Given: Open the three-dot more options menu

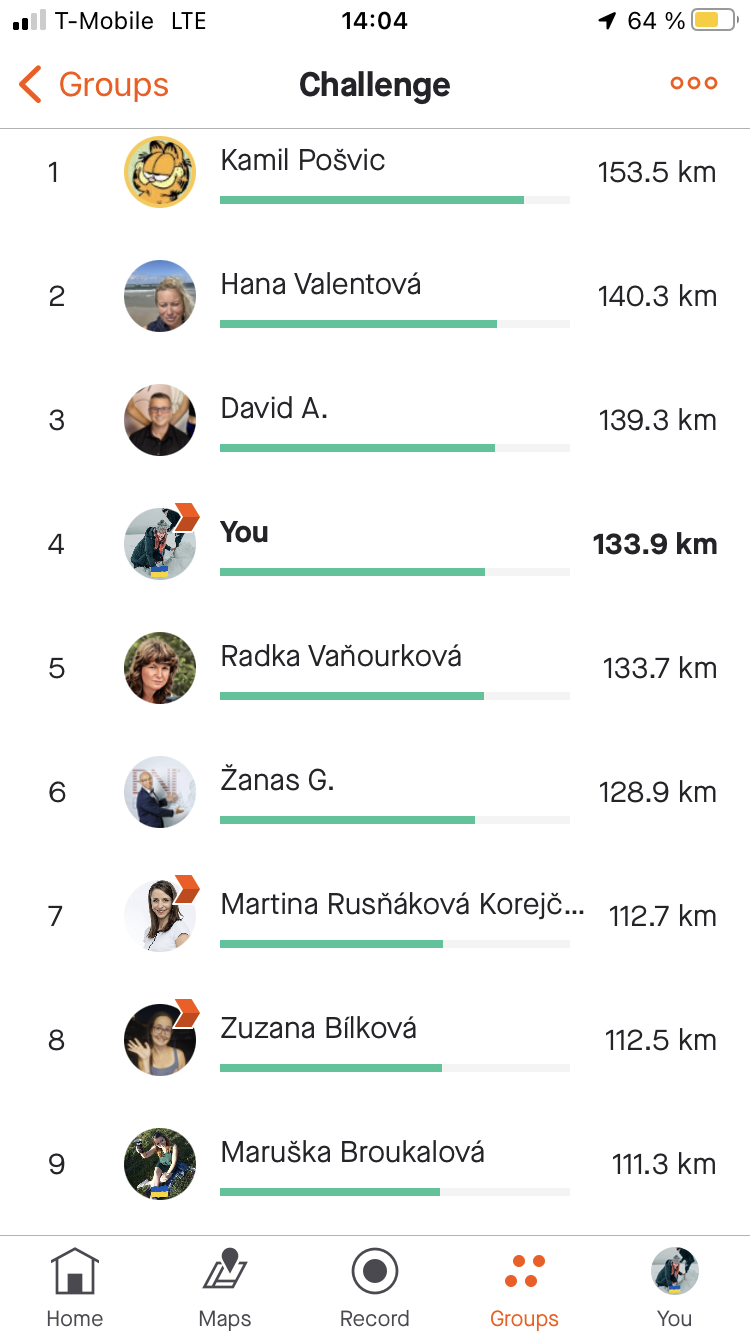Looking at the screenshot, I should point(694,84).
